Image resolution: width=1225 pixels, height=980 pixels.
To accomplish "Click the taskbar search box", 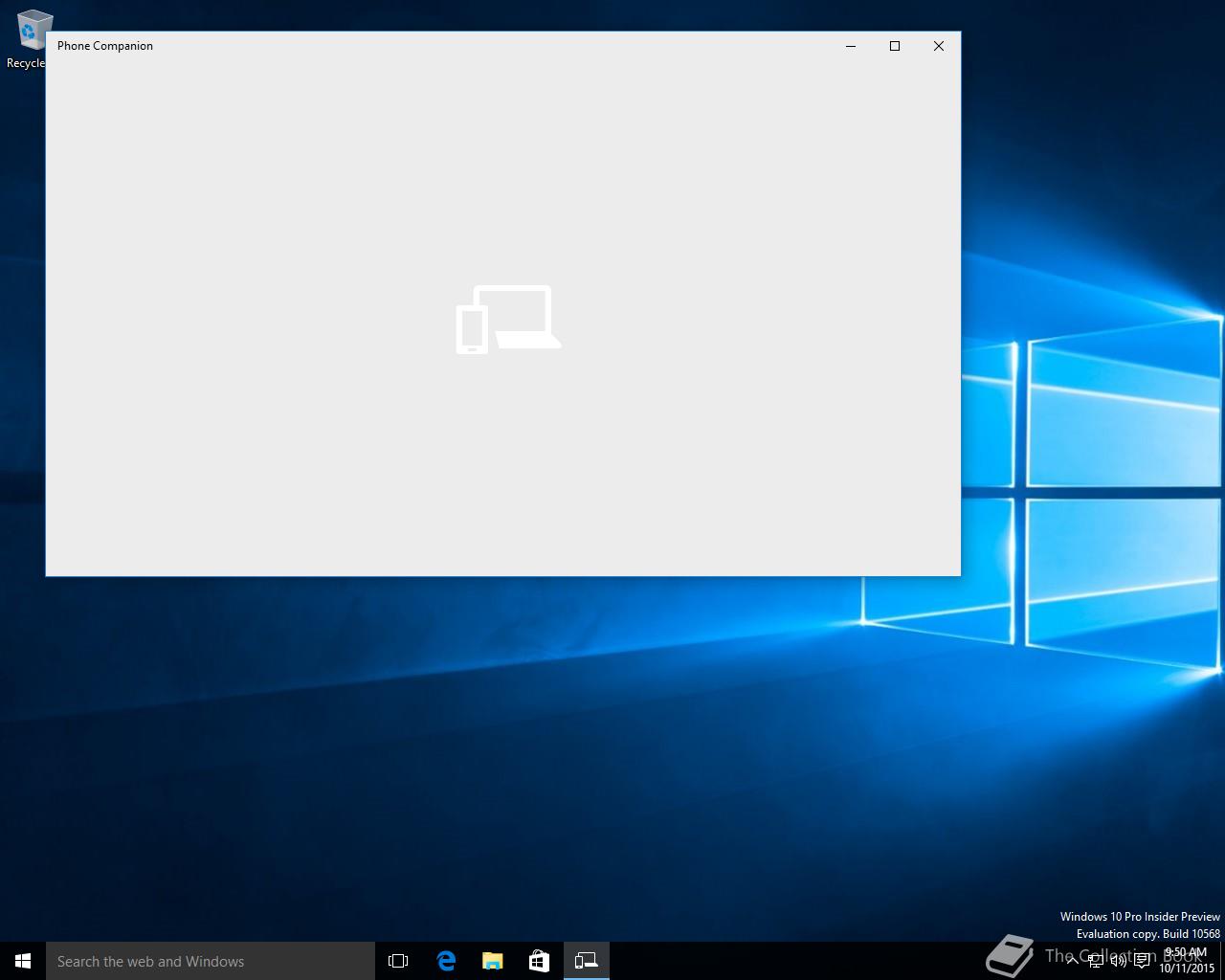I will [211, 961].
